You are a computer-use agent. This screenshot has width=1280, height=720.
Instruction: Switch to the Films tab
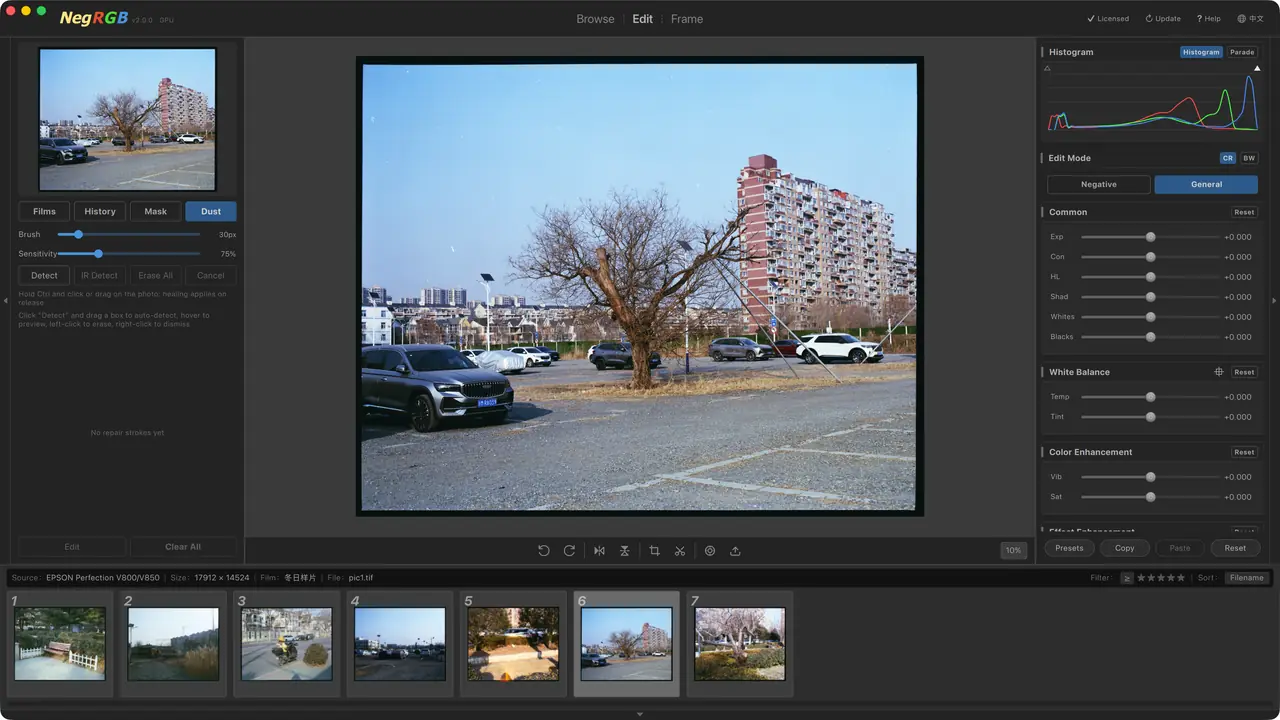[44, 211]
